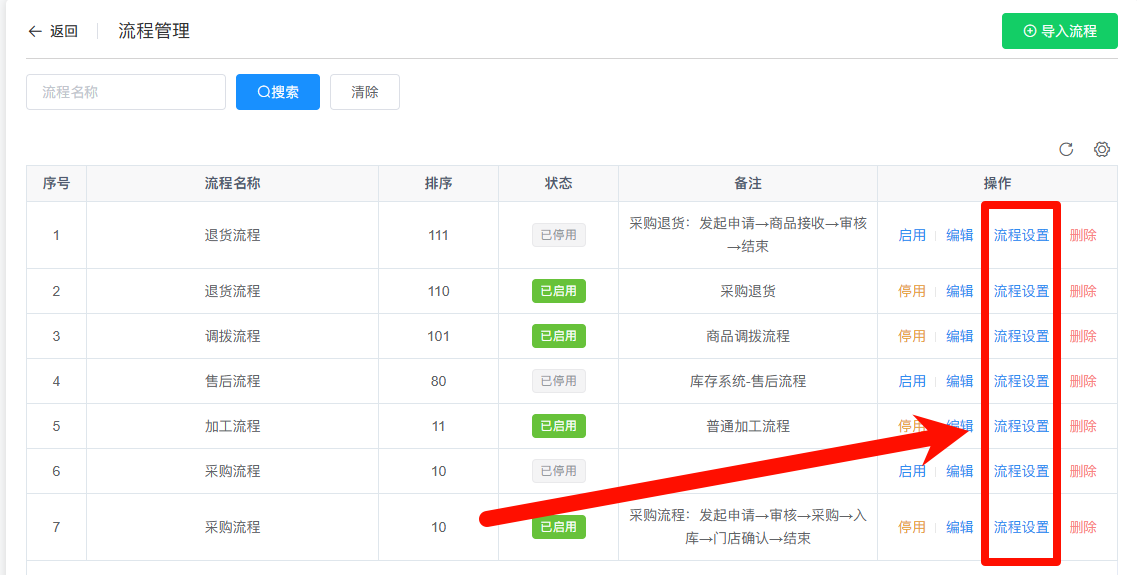
Task: Click the 已停用 status tag in row 1
Action: point(558,235)
